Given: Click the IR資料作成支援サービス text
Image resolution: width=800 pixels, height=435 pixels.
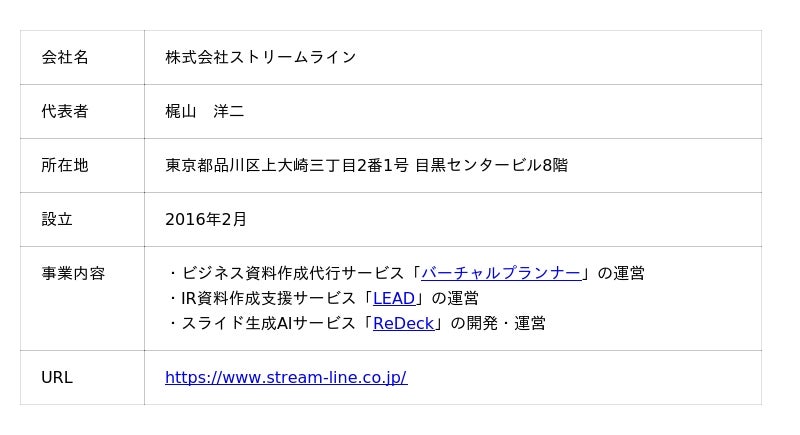Looking at the screenshot, I should (x=268, y=298).
